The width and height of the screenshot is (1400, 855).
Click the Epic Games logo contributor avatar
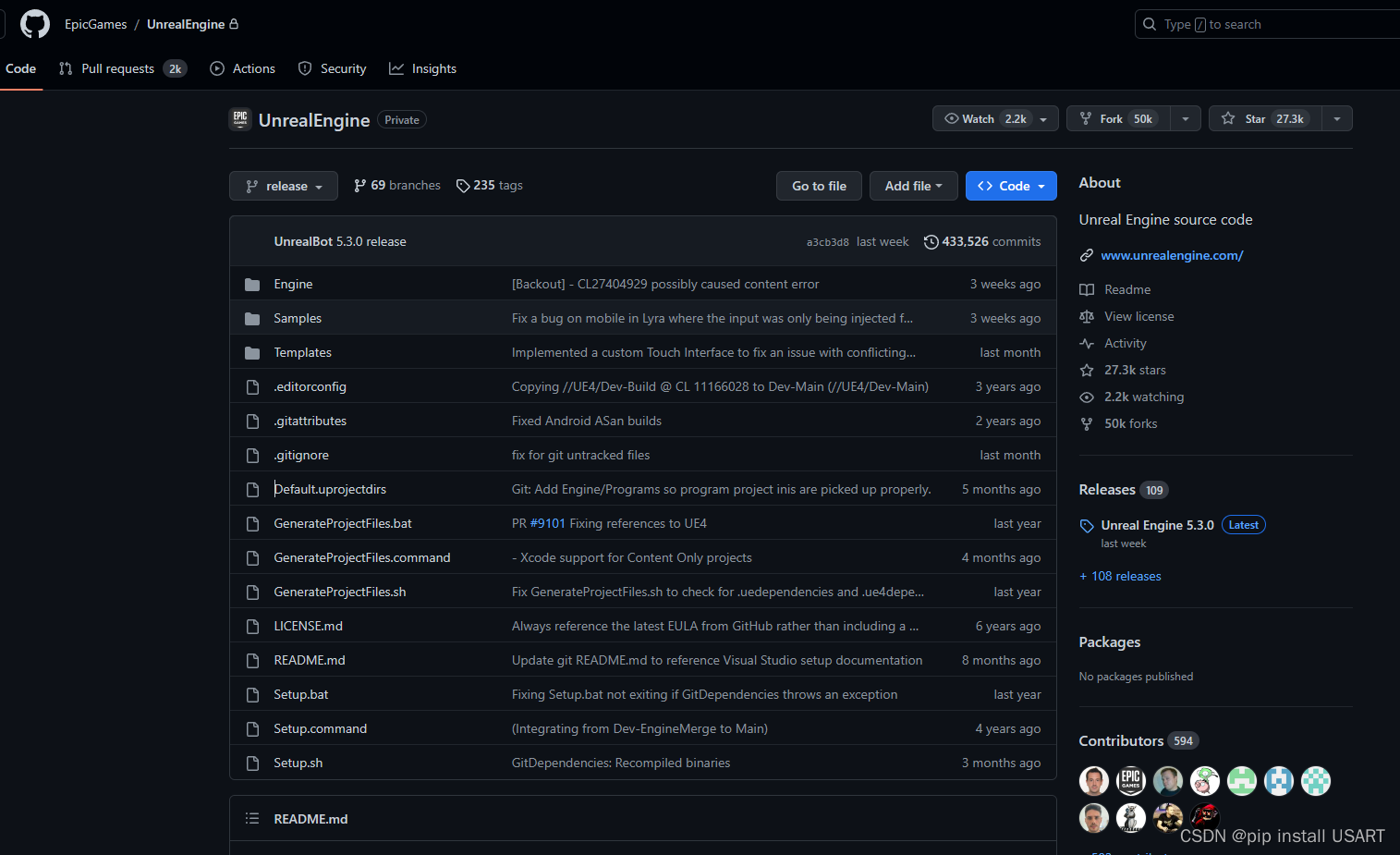coord(1131,781)
